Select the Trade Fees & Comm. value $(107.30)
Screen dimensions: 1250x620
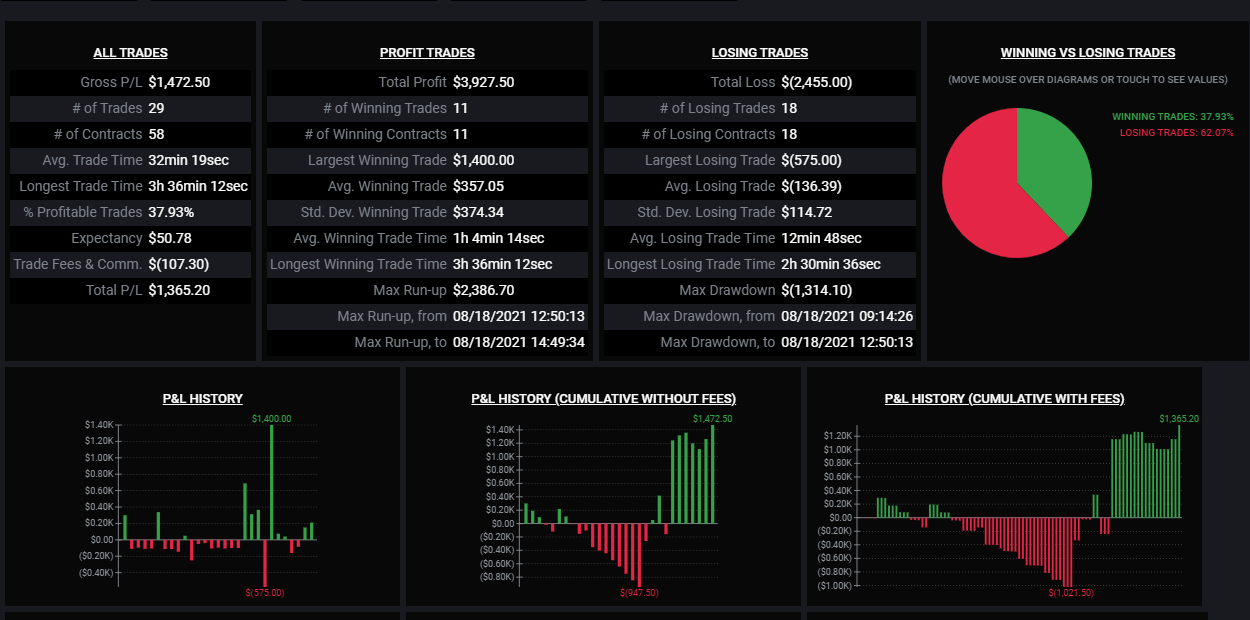point(179,264)
